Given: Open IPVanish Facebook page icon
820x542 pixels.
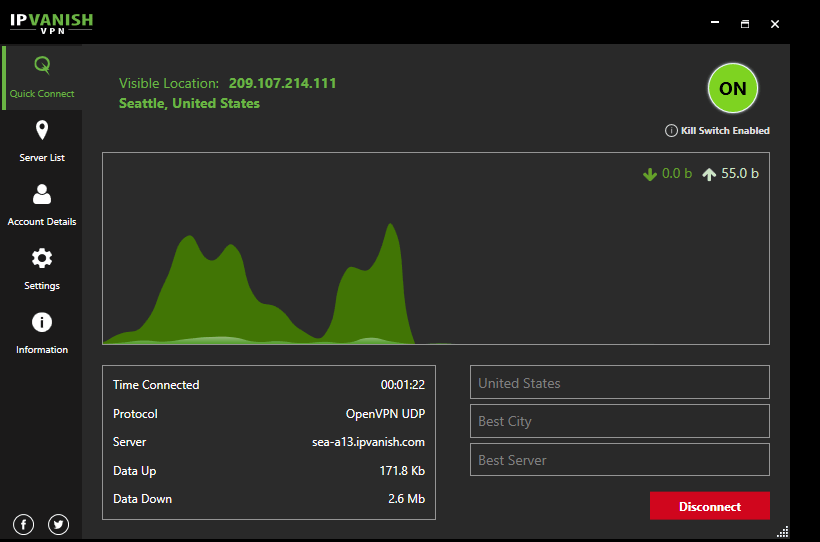Looking at the screenshot, I should [24, 524].
